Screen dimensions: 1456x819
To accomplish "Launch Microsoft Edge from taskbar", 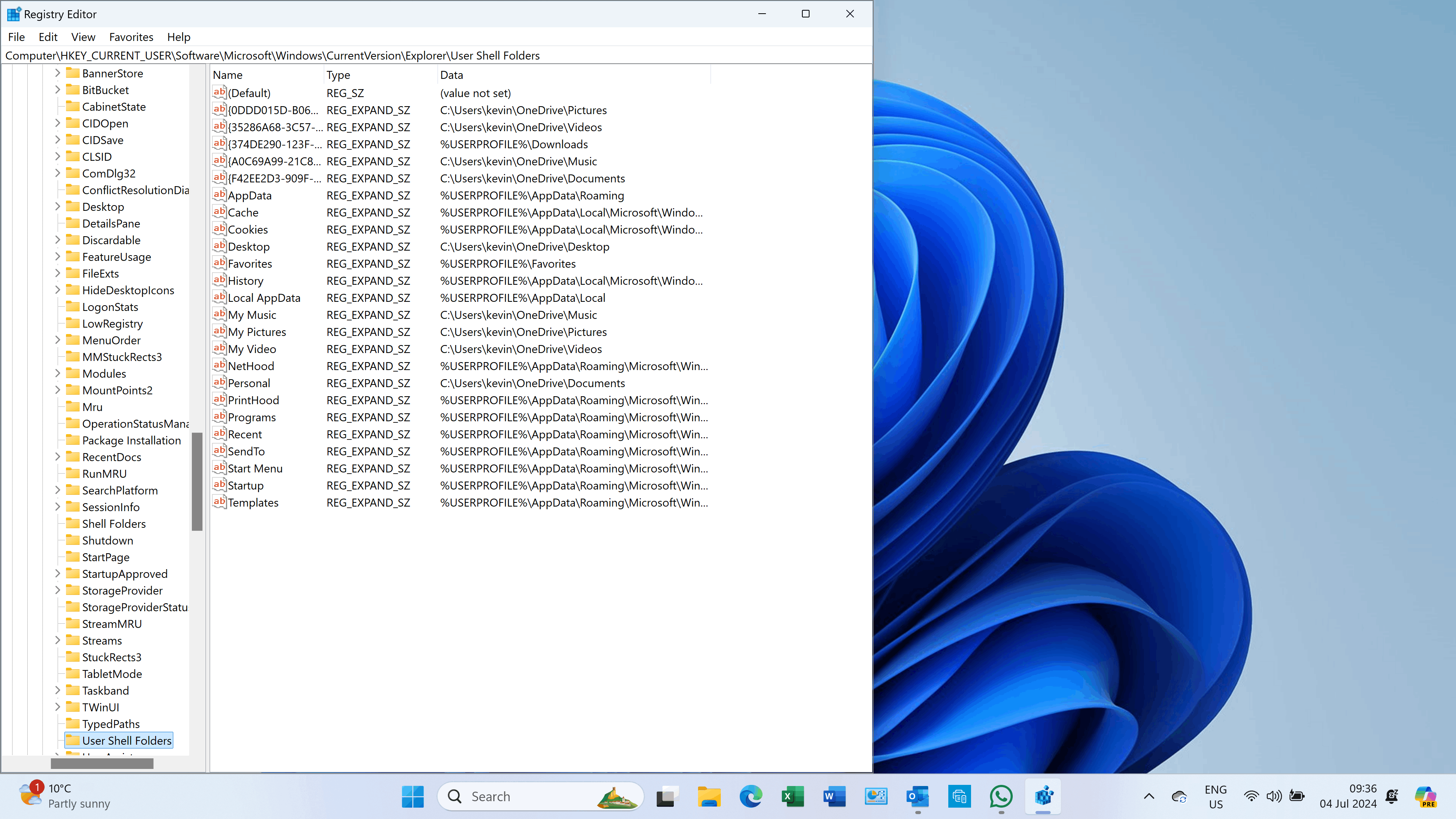I will coord(751,796).
